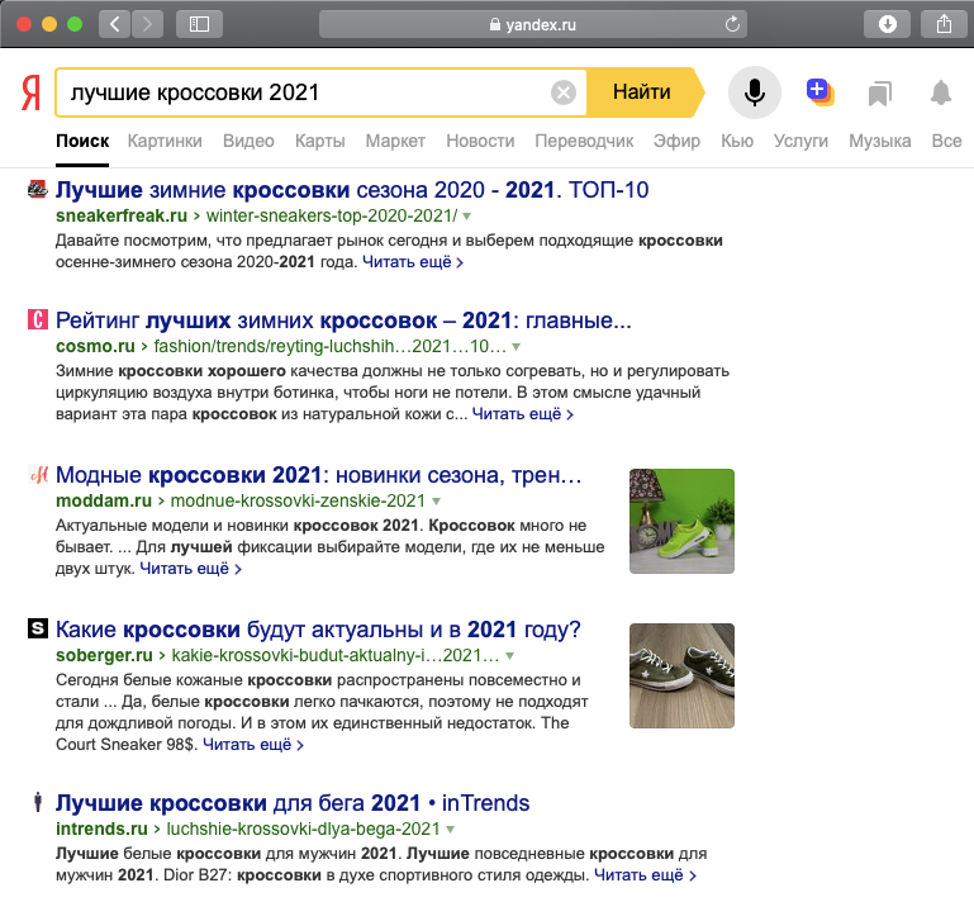Viewport: 974px width, 922px height.
Task: Open the Yandex collections plus icon
Action: tap(820, 93)
